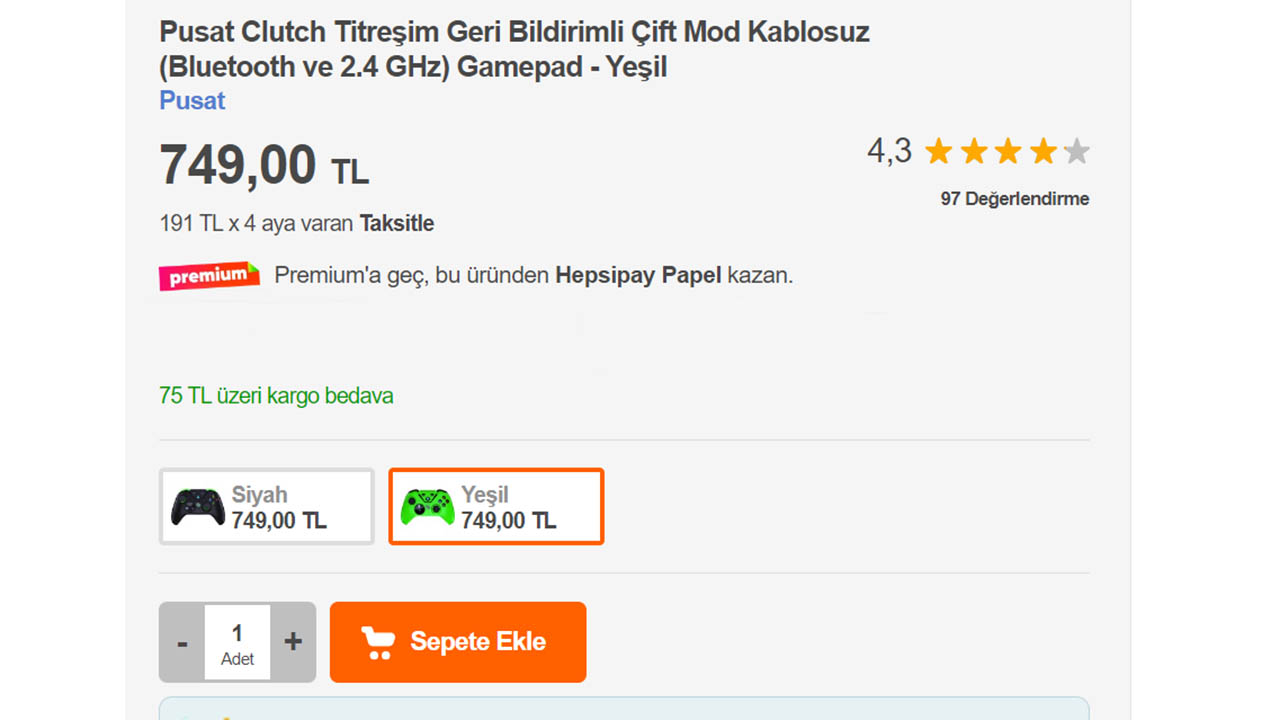Select the Siyah color variant label
This screenshot has height=720, width=1280.
pyautogui.click(x=259, y=495)
